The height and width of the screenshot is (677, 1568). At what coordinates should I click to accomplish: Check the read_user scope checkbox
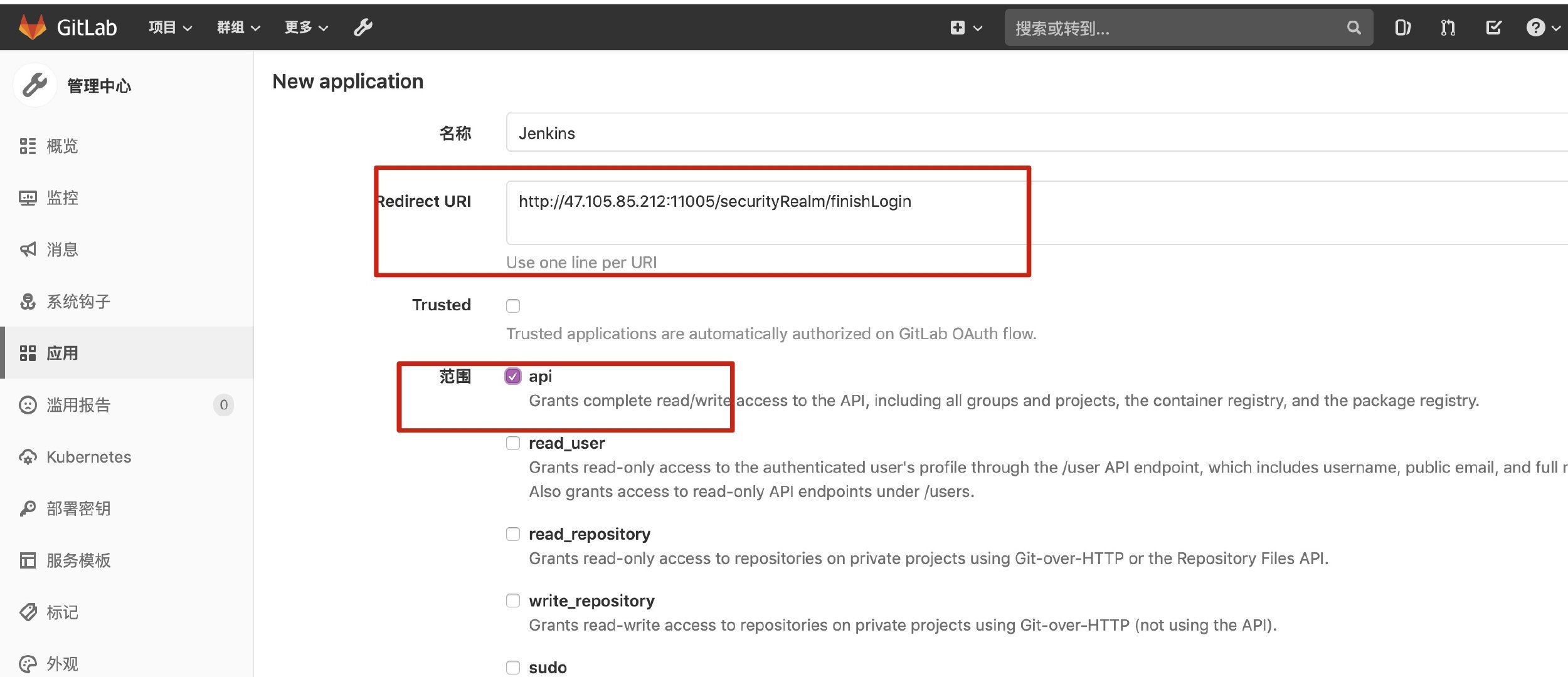point(513,443)
